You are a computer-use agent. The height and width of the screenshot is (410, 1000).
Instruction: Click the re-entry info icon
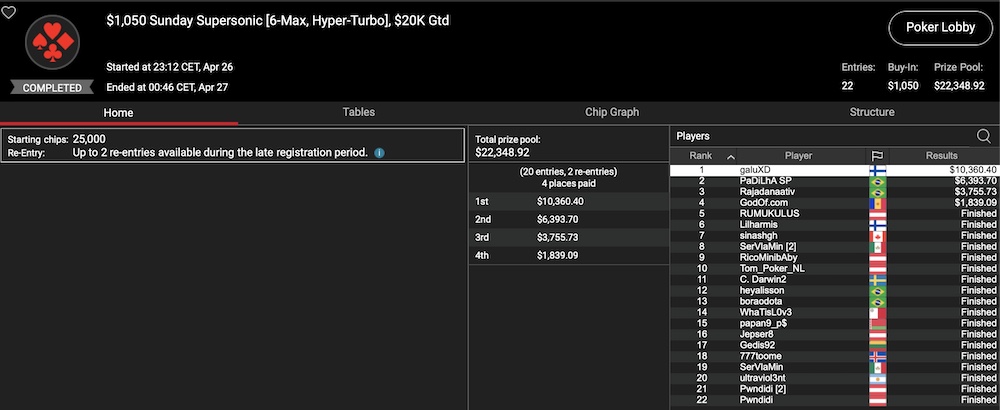click(379, 153)
